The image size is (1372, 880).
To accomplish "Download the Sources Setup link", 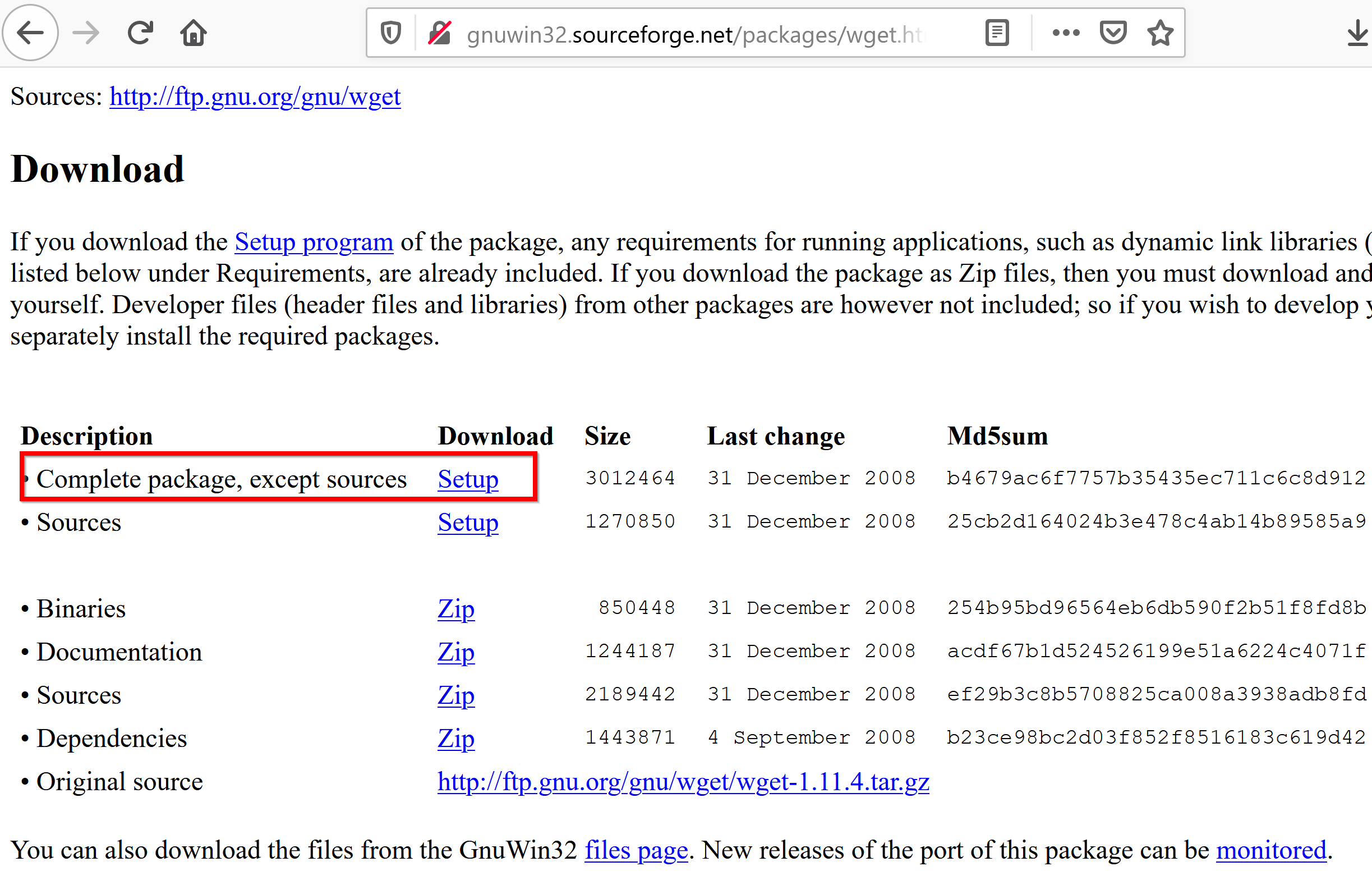I will [x=468, y=522].
